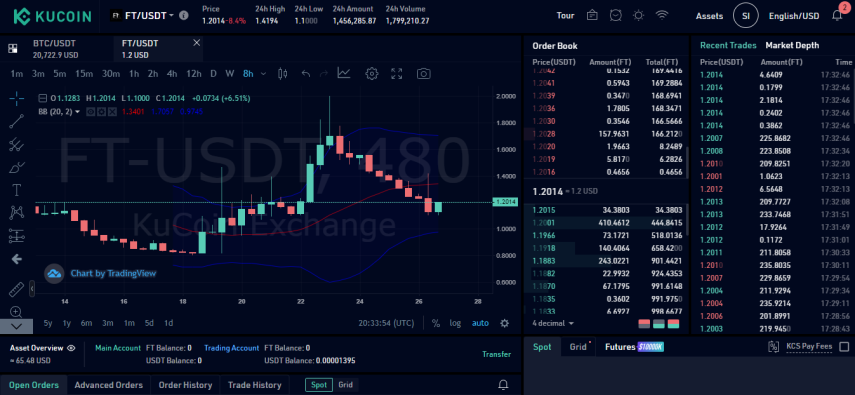Click the network signal icon in header
The width and height of the screenshot is (855, 395).
point(662,15)
